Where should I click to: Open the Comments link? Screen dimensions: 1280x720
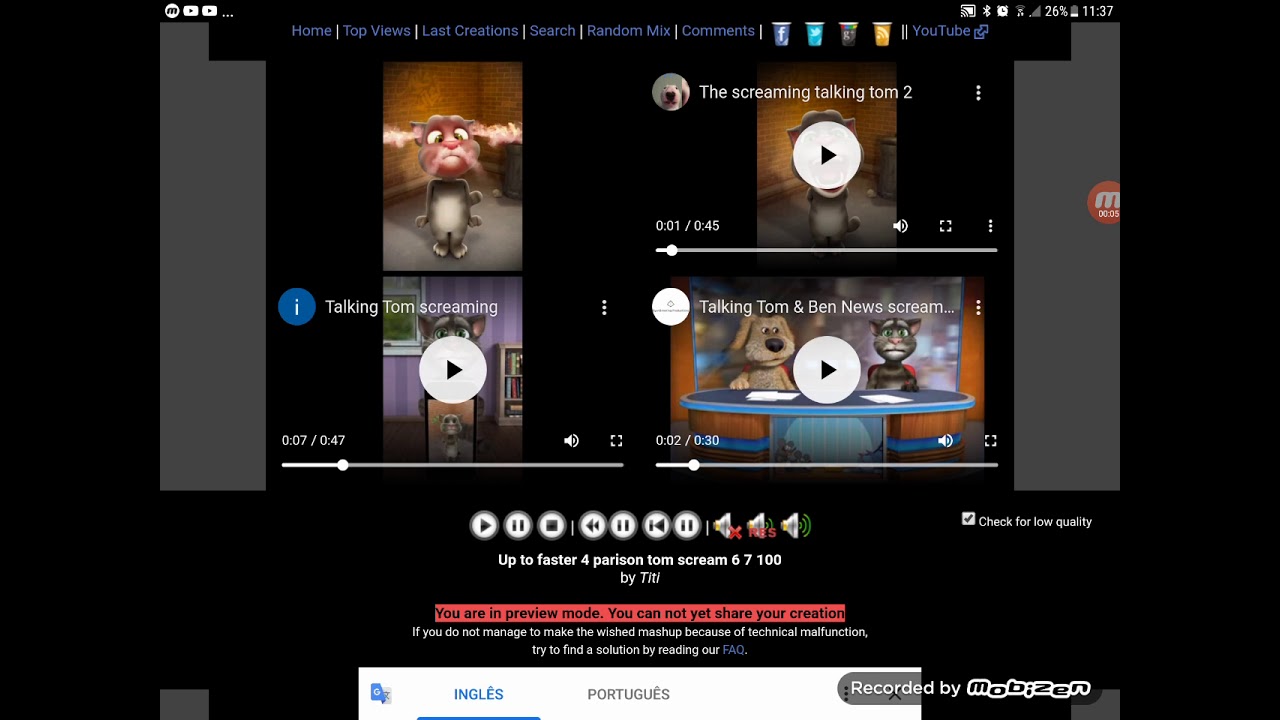point(718,31)
